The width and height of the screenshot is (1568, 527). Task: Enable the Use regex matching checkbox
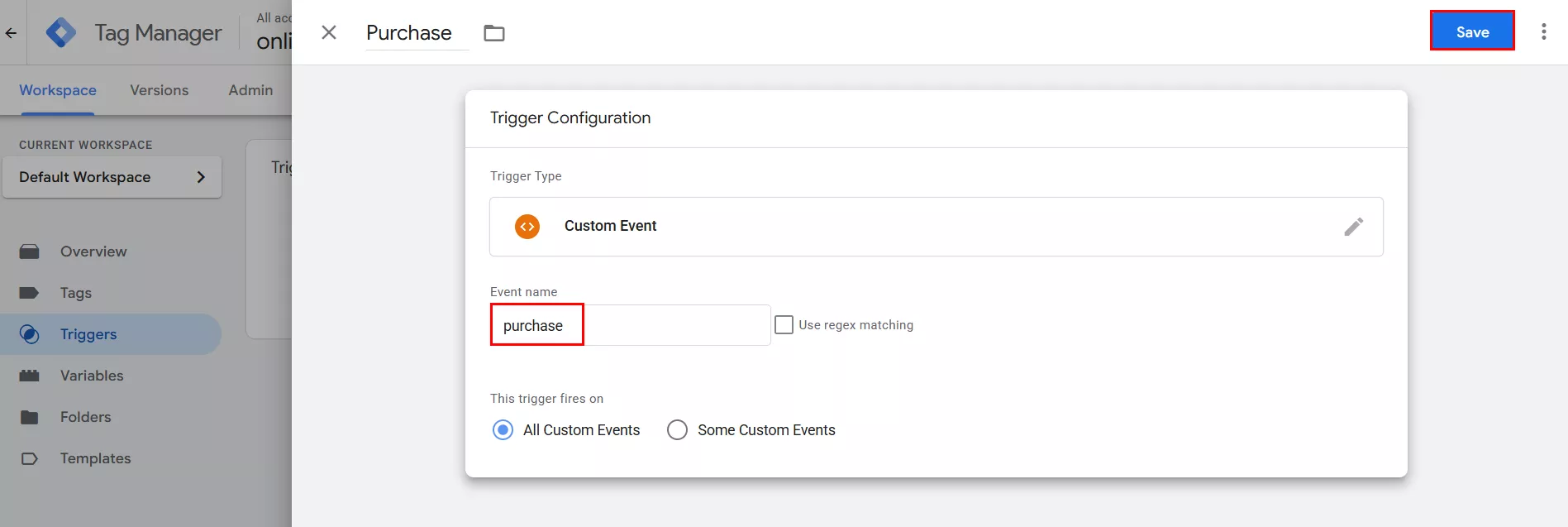(x=784, y=325)
